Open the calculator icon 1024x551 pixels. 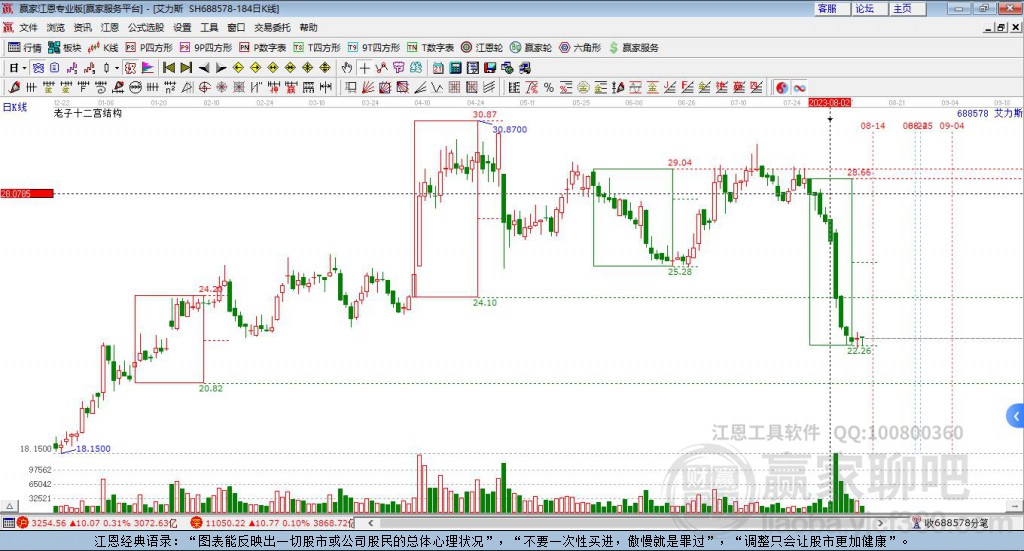coord(455,68)
